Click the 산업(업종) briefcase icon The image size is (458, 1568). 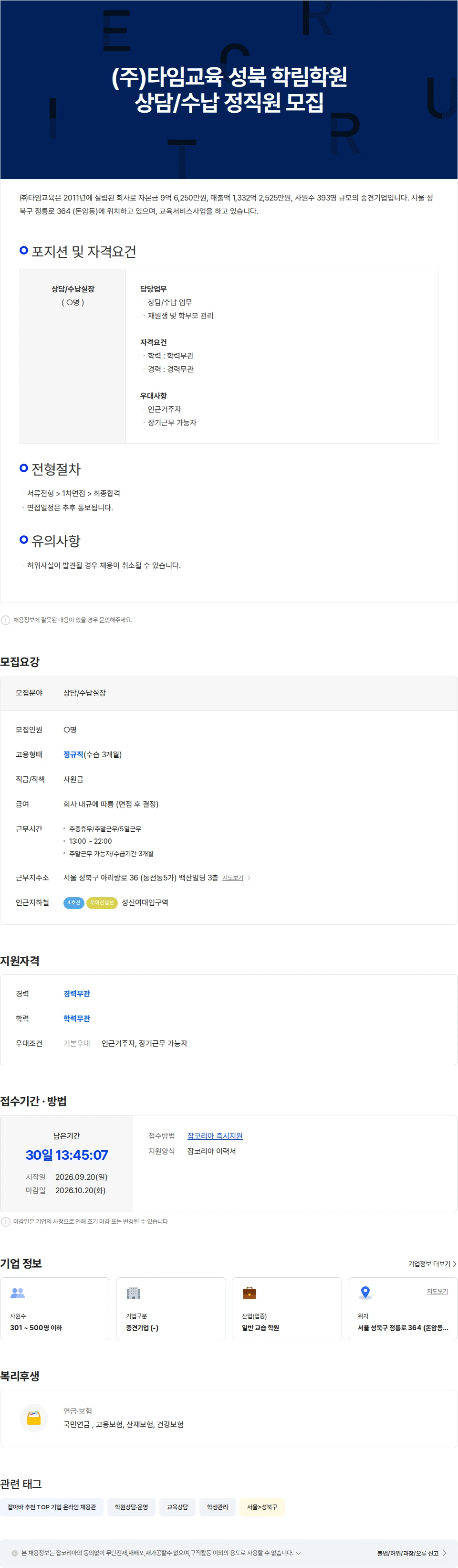point(250,1293)
